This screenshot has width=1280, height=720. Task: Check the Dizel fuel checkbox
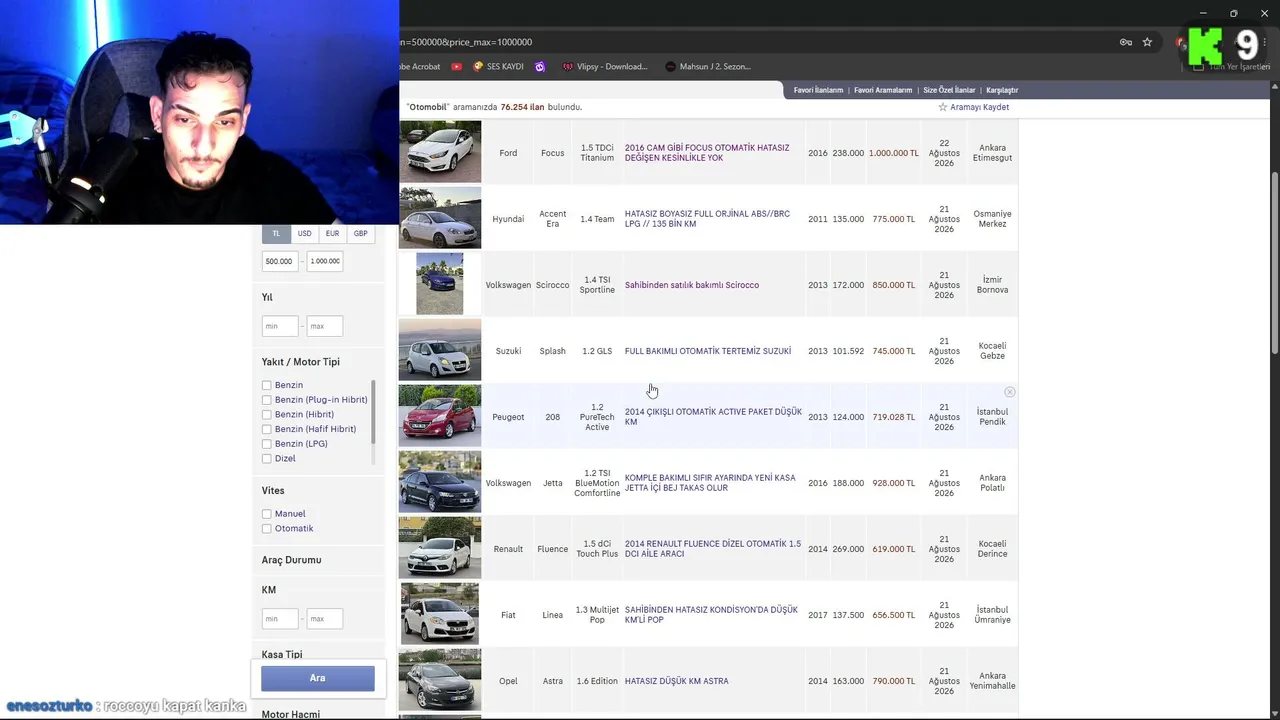click(x=267, y=459)
